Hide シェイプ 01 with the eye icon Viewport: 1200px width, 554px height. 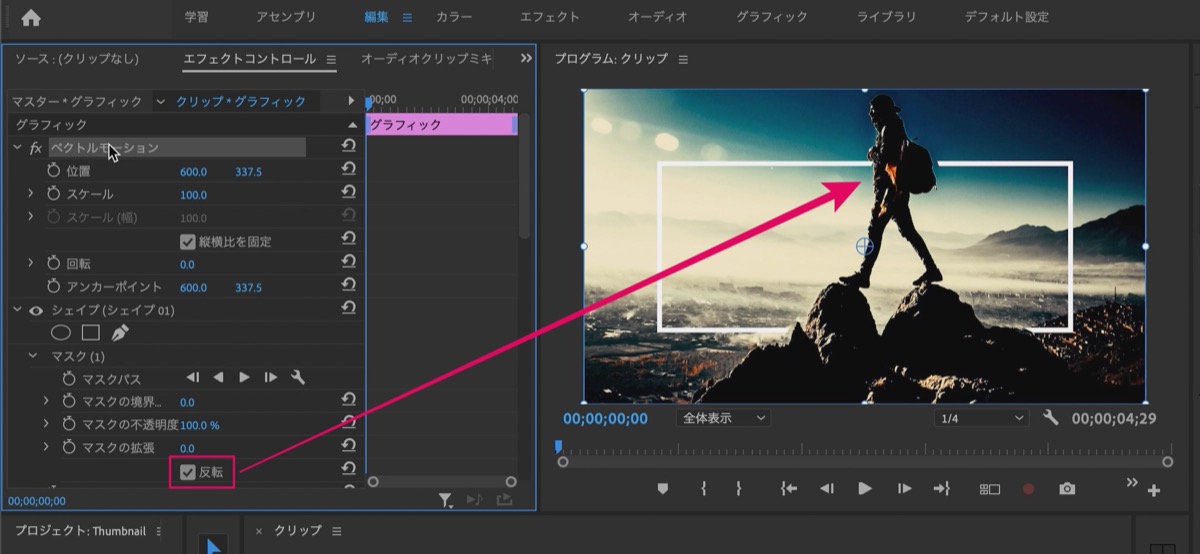click(35, 310)
